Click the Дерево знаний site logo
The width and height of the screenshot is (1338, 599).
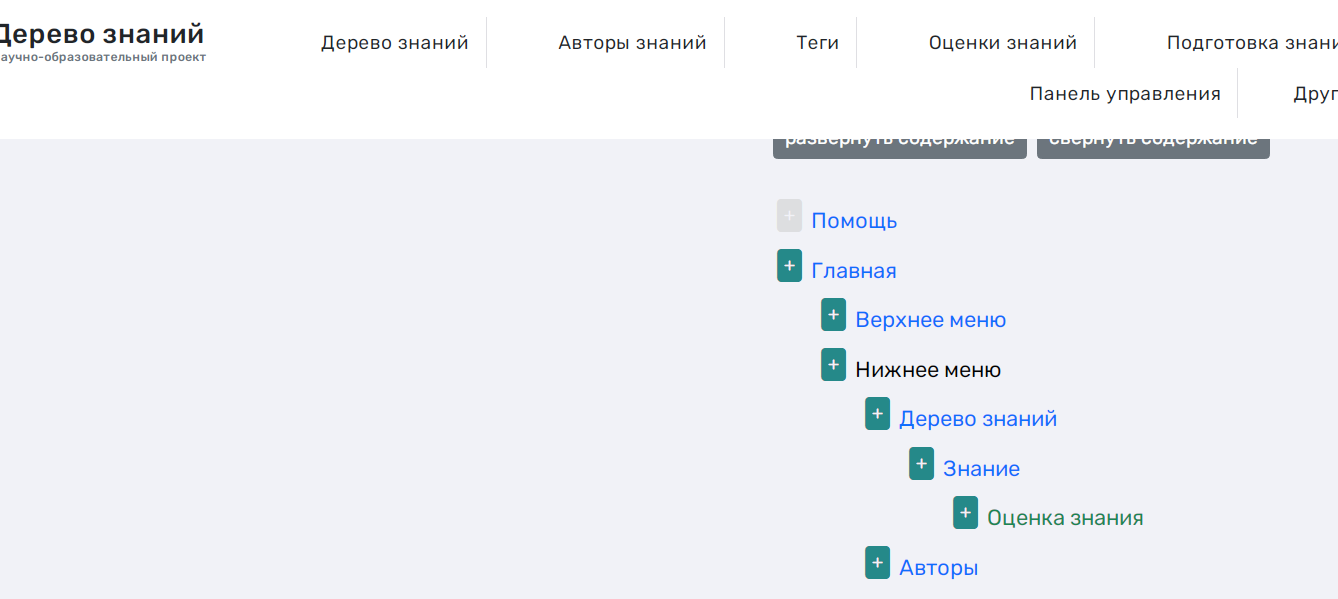point(100,33)
